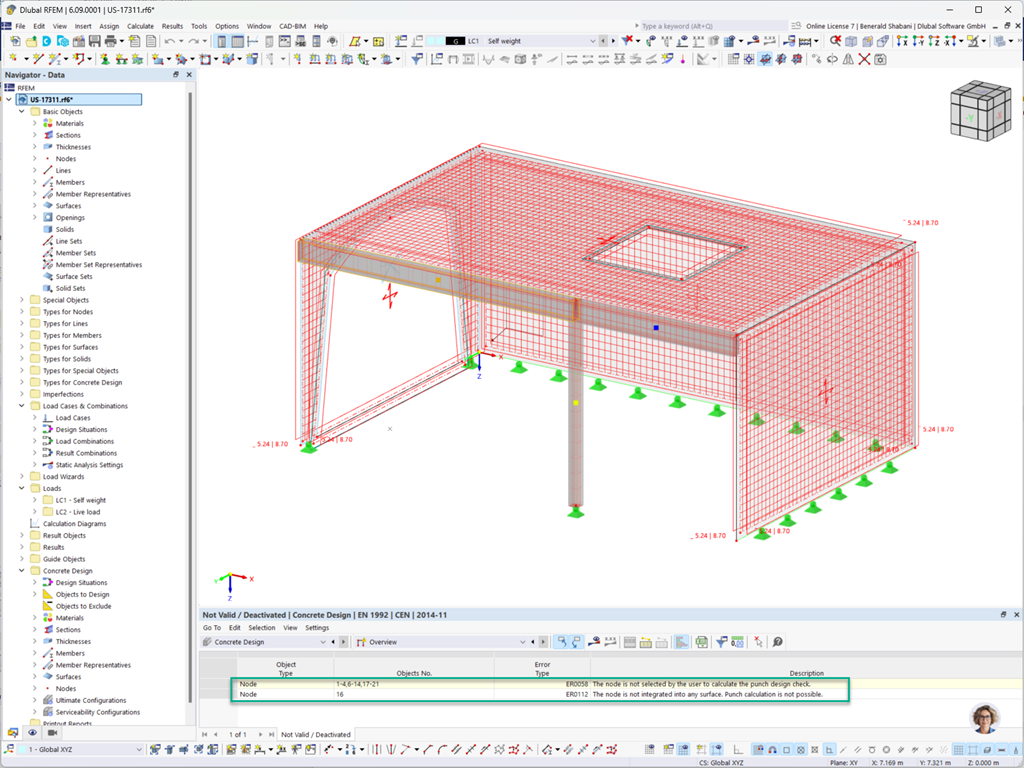Screen dimensions: 1024x768
Task: Open the Concrete Design dropdown in table
Action: point(322,642)
